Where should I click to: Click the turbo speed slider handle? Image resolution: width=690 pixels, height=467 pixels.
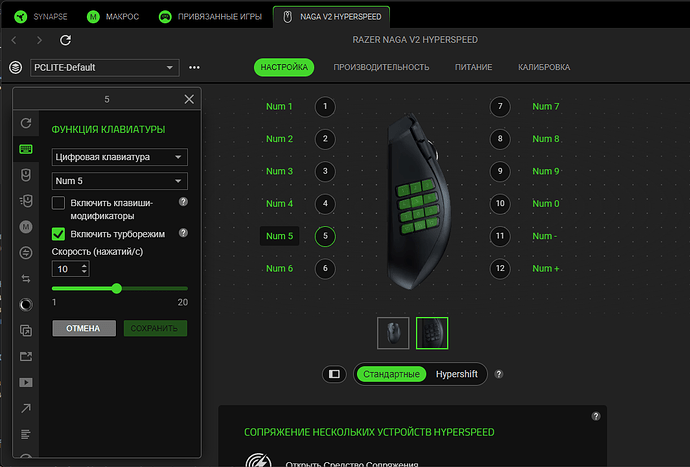pos(117,288)
